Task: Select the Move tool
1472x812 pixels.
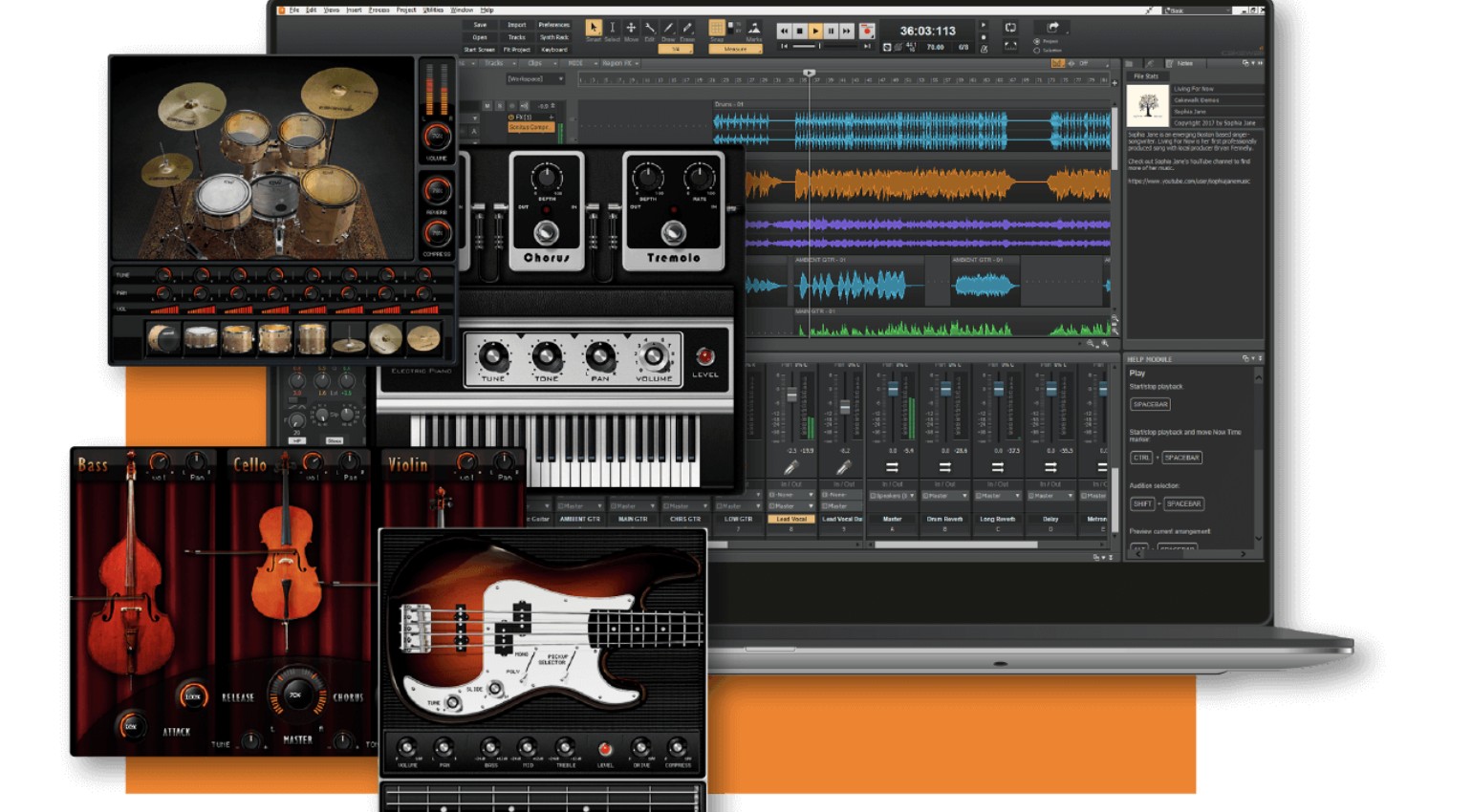Action: (631, 29)
